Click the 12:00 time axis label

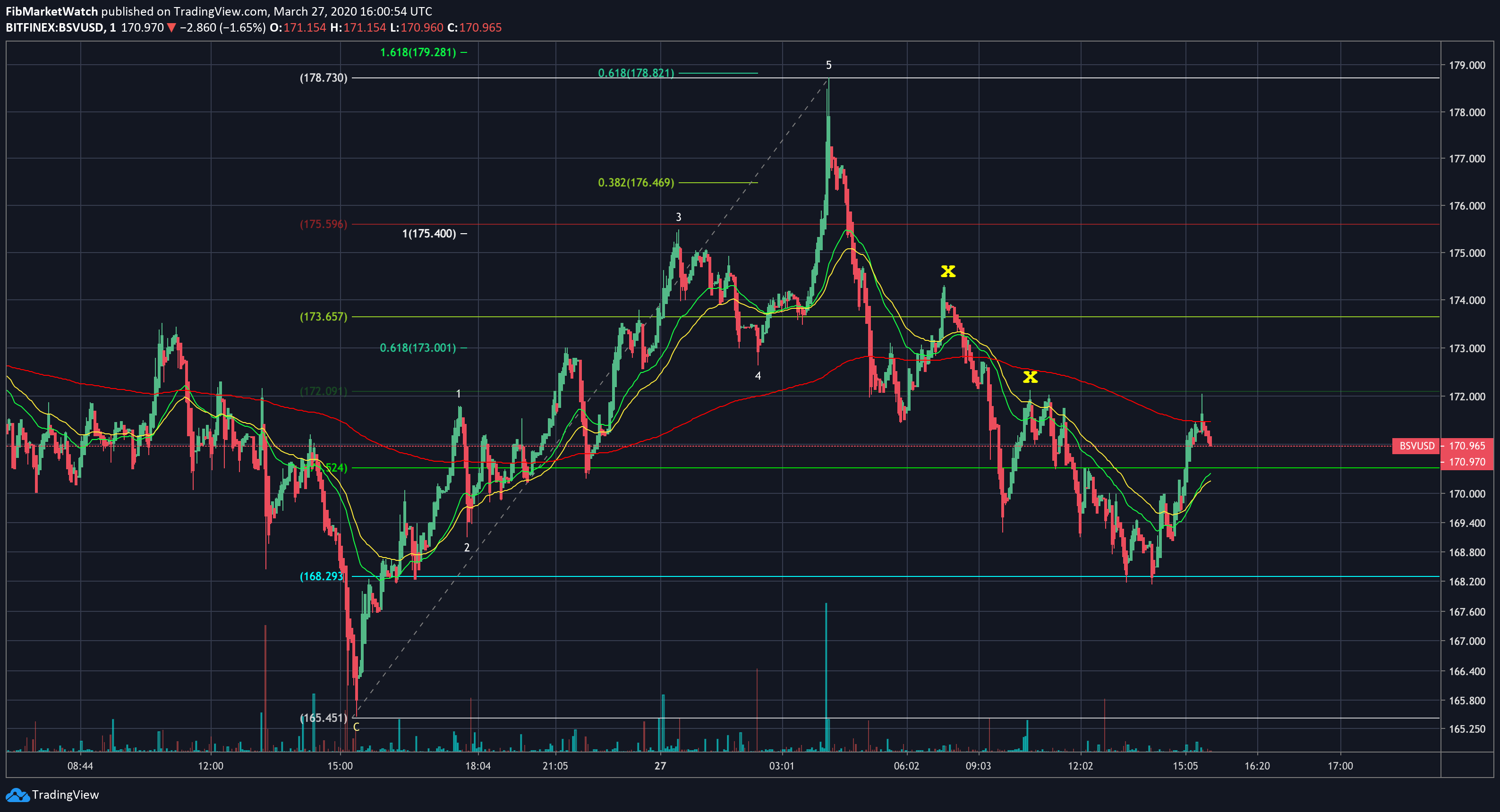210,766
